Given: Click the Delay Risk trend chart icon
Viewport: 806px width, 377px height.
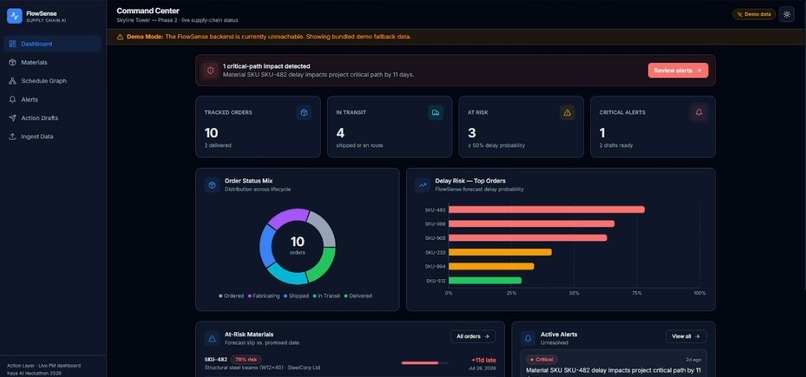Looking at the screenshot, I should tap(423, 185).
